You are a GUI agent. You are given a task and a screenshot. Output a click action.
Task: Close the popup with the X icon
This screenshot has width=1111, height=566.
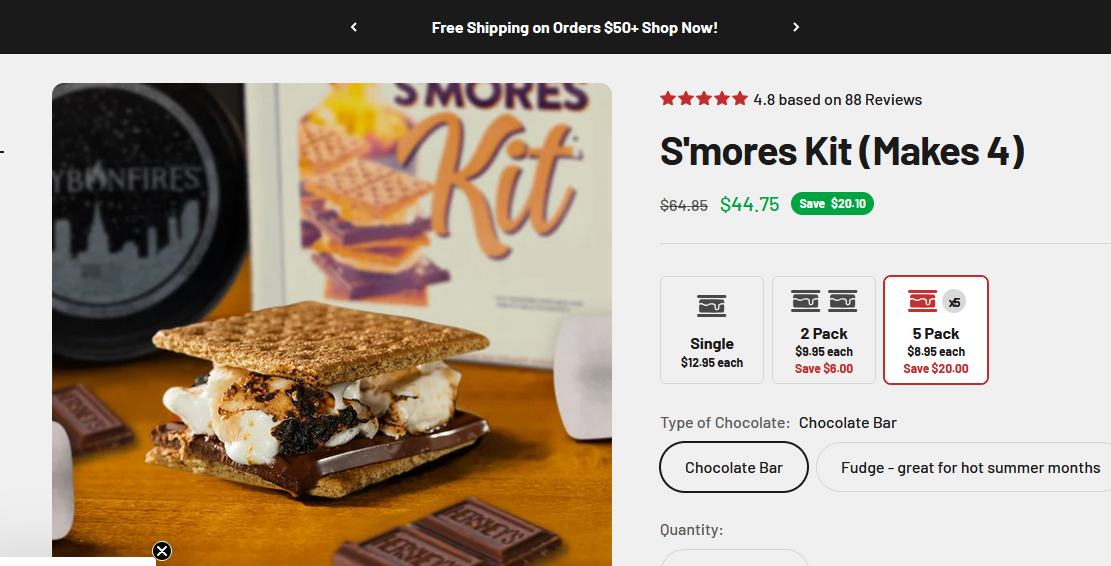[x=162, y=551]
